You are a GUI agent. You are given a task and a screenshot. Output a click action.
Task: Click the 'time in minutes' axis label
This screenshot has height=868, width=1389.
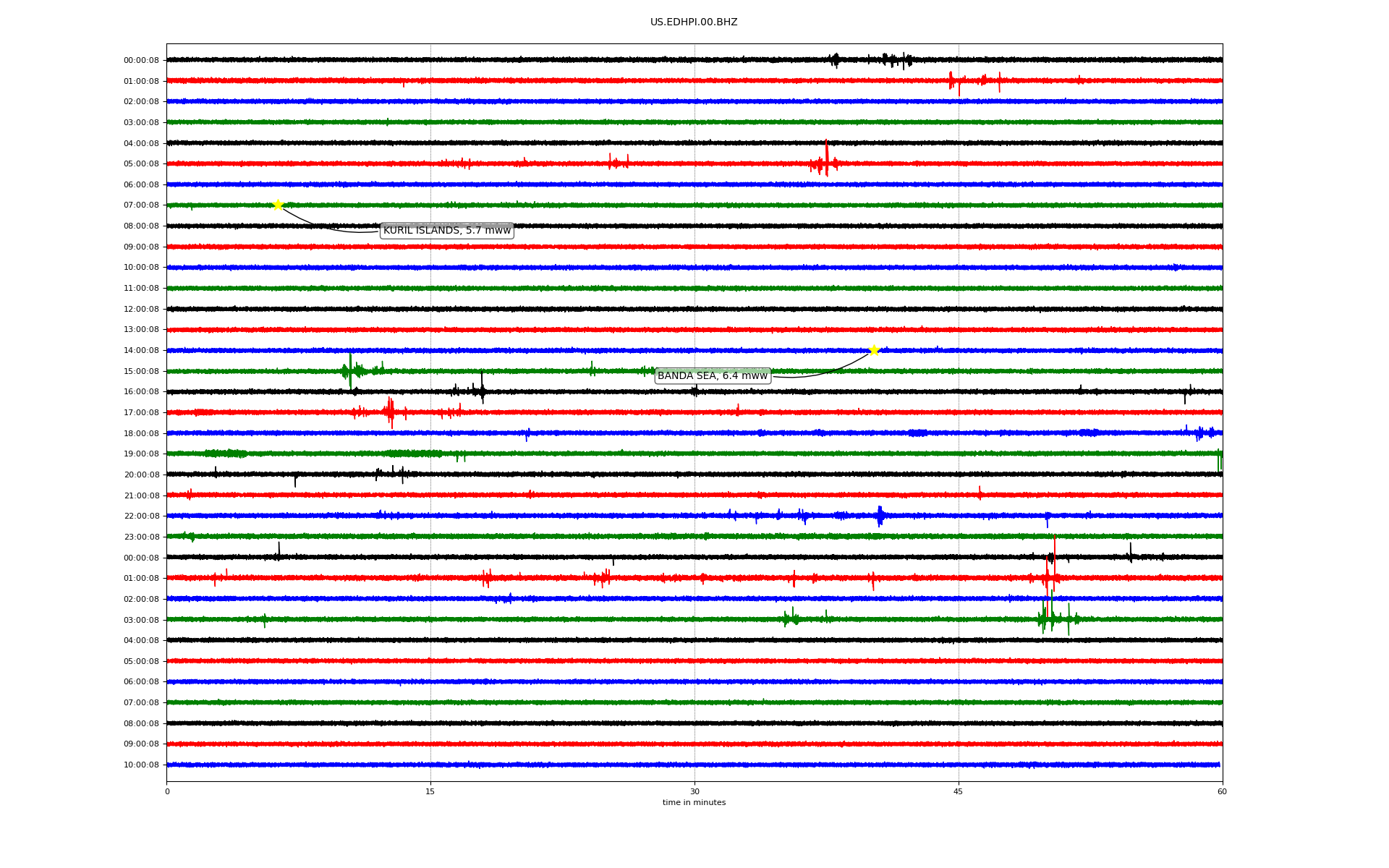[x=694, y=803]
